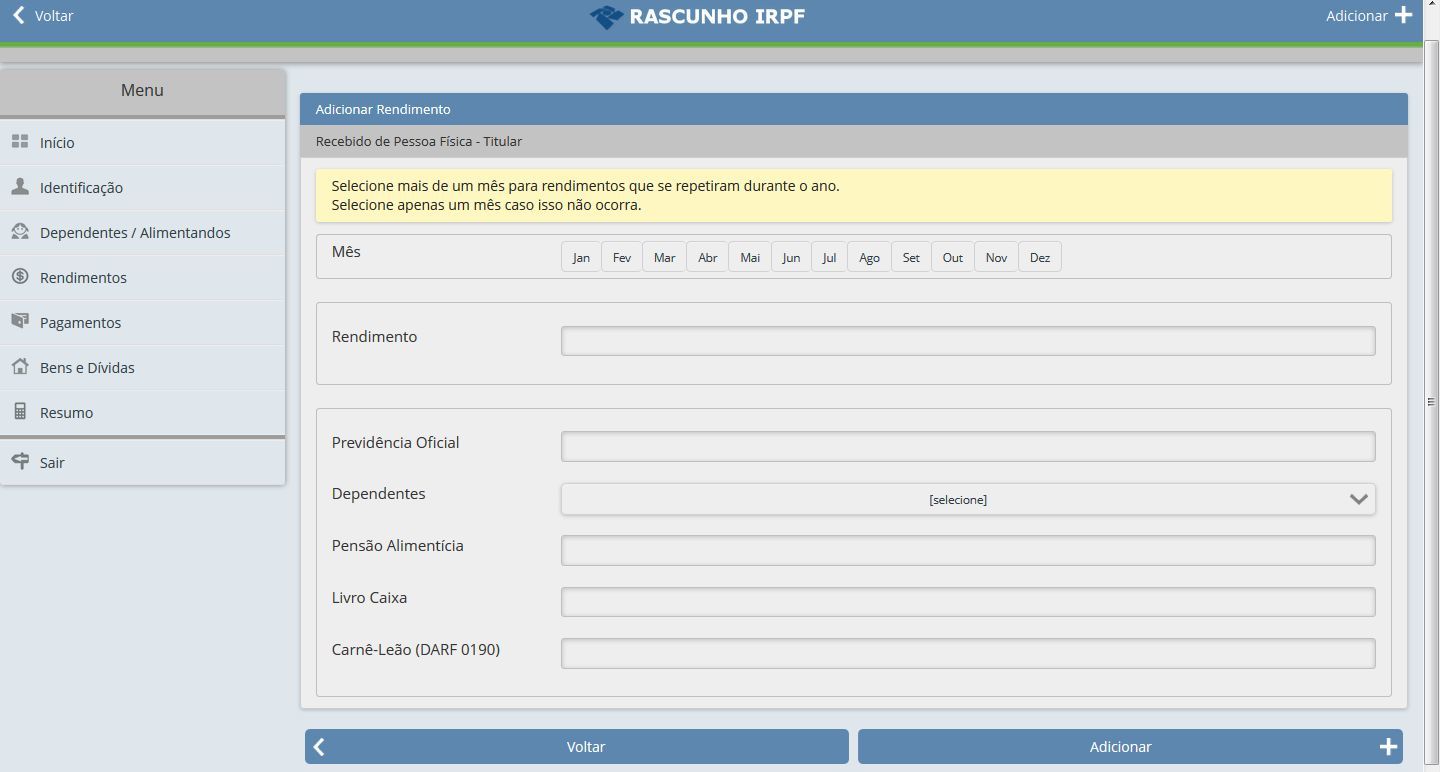This screenshot has height=772, width=1440.
Task: Click the Livro Caixa label
Action: point(369,598)
